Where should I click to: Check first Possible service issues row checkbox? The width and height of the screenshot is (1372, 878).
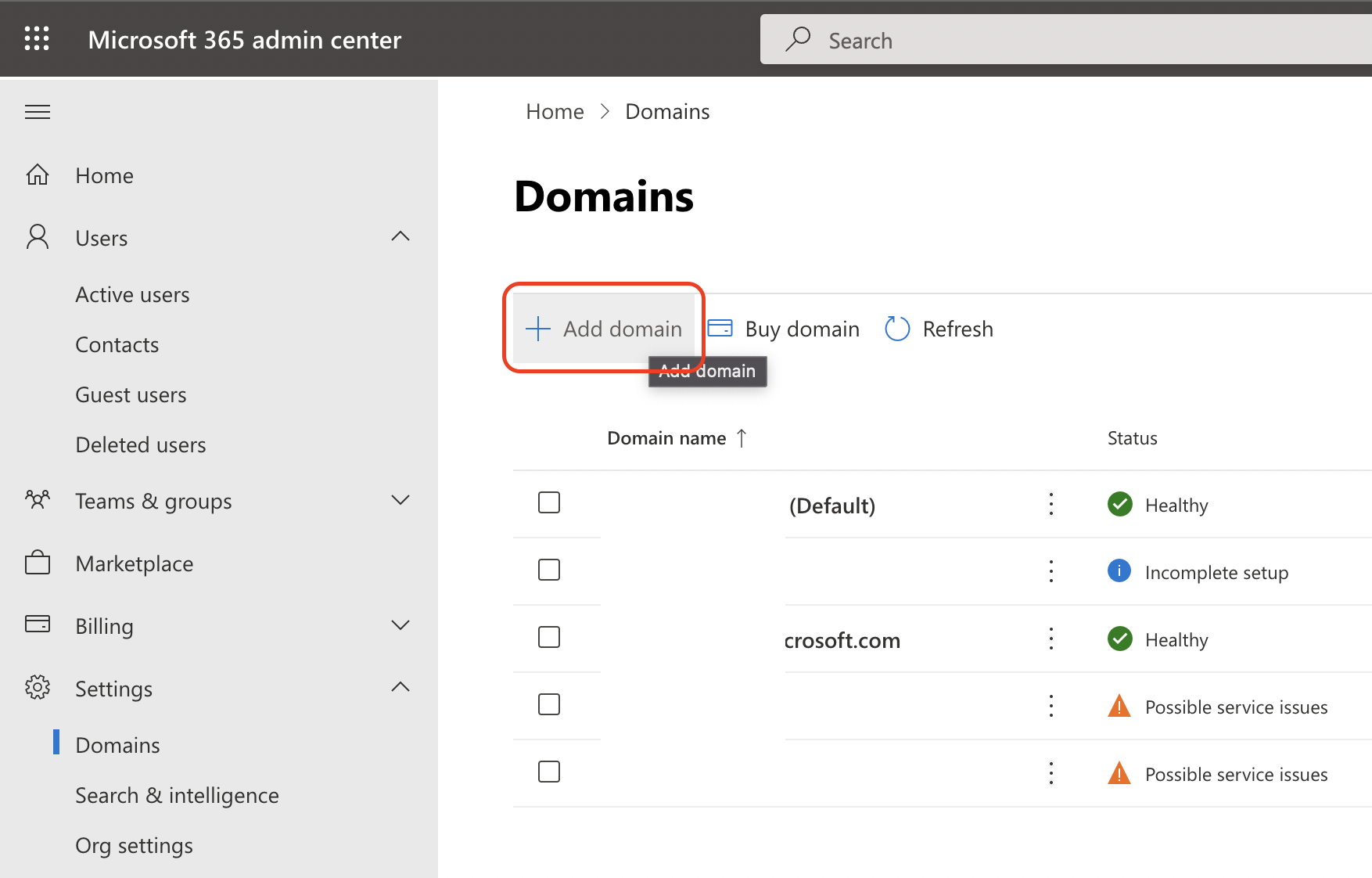(x=549, y=704)
